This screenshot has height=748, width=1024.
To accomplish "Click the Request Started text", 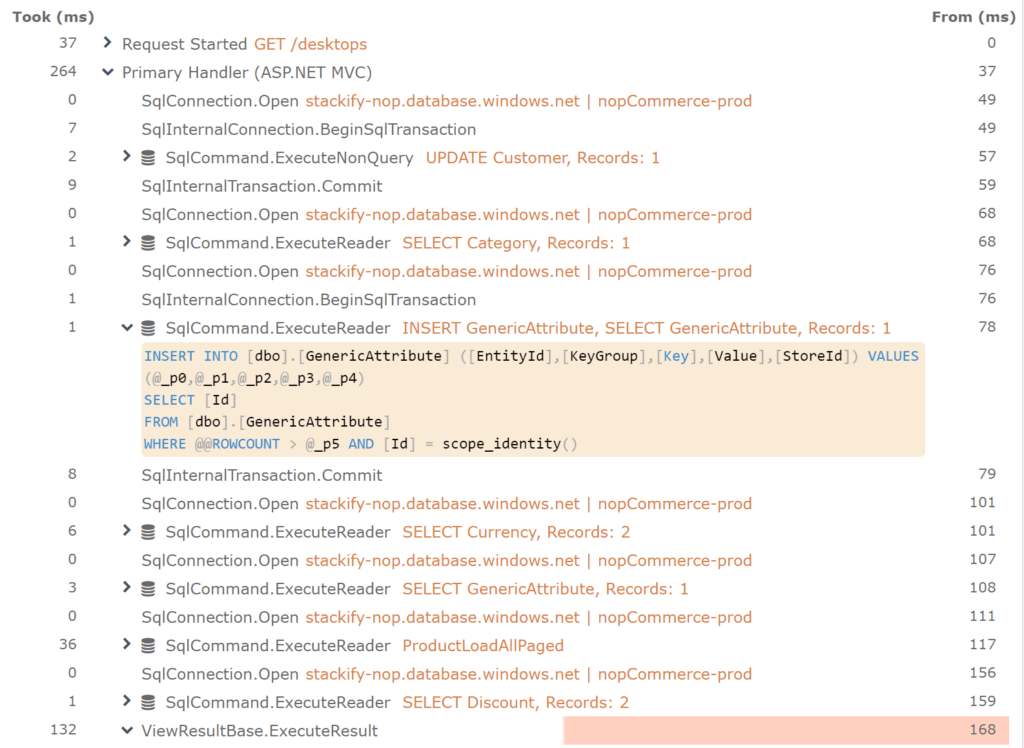I will [184, 44].
